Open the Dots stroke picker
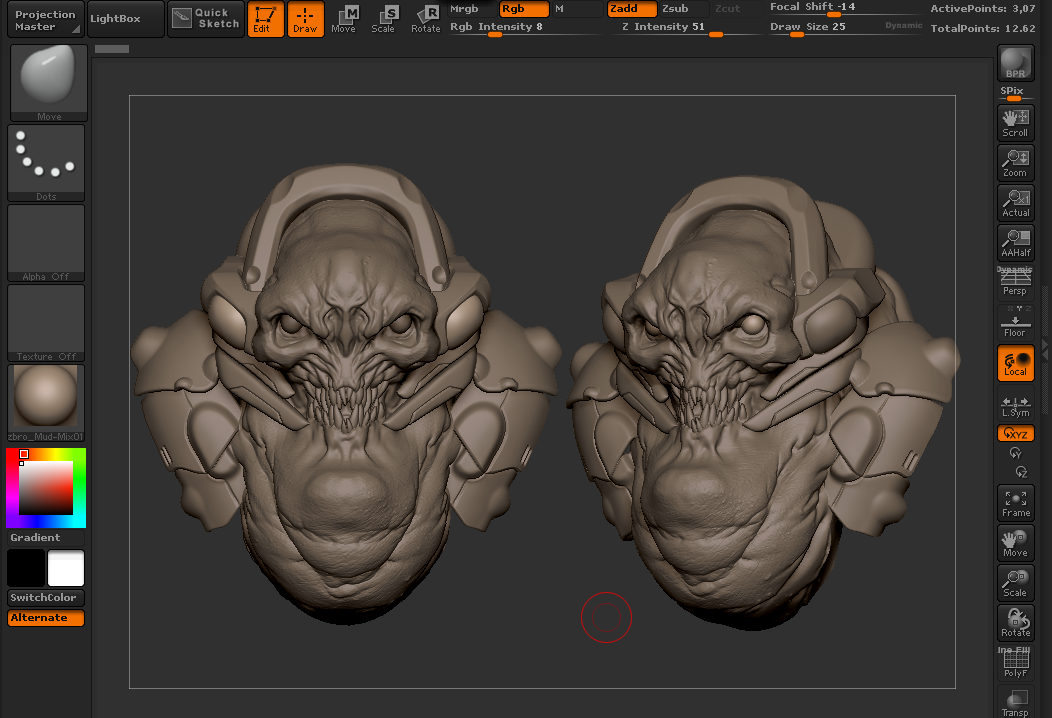The height and width of the screenshot is (718, 1052). point(46,162)
